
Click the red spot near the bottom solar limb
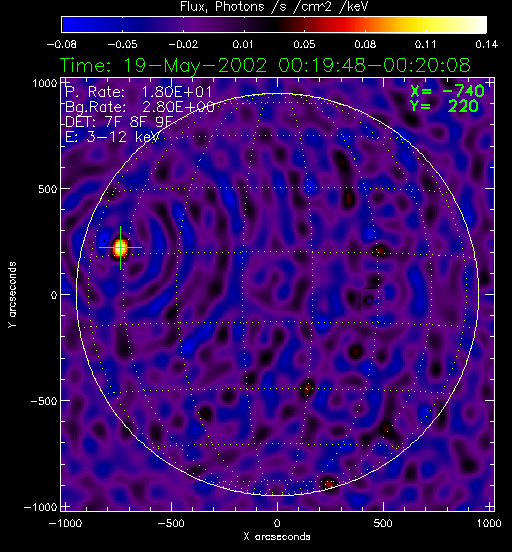tap(328, 484)
